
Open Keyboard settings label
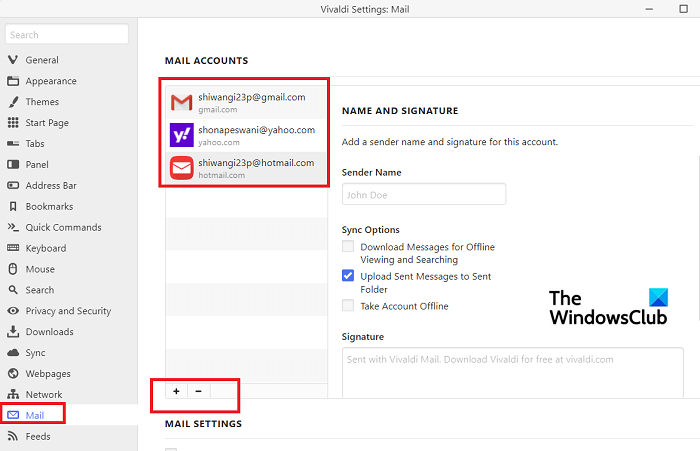[x=46, y=248]
